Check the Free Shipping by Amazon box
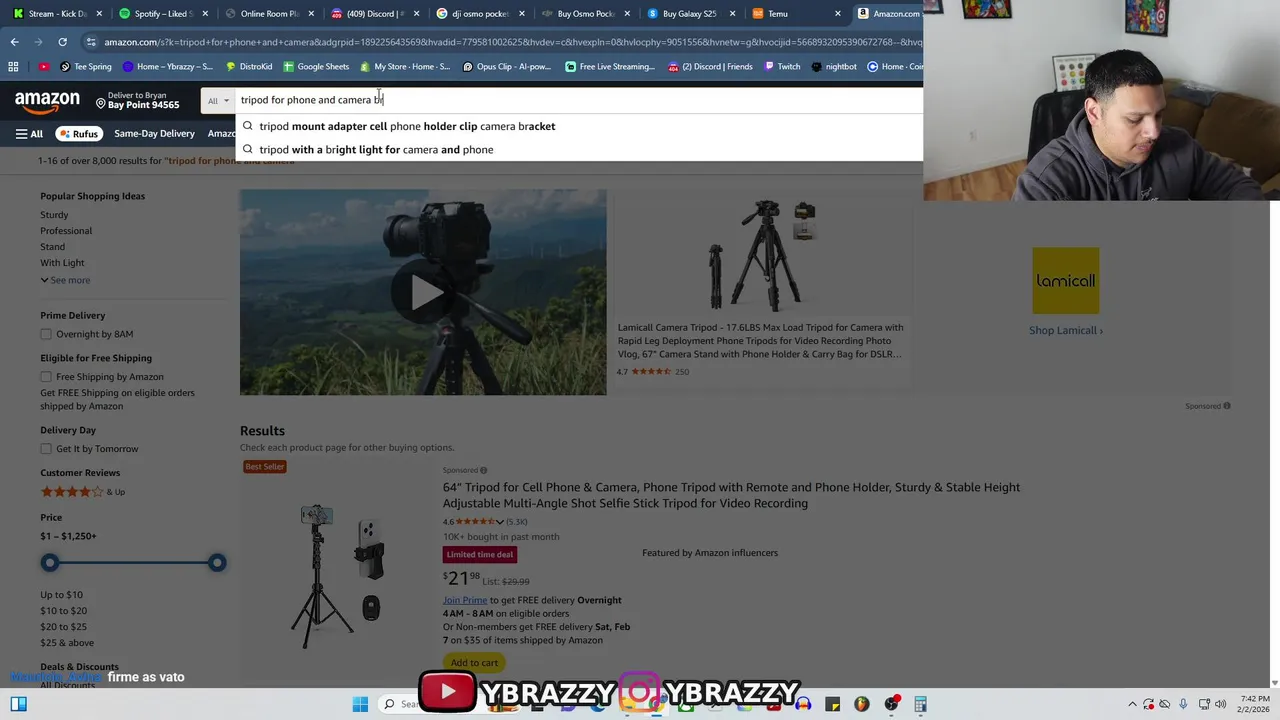Screen dimensions: 1280x720 pos(46,377)
